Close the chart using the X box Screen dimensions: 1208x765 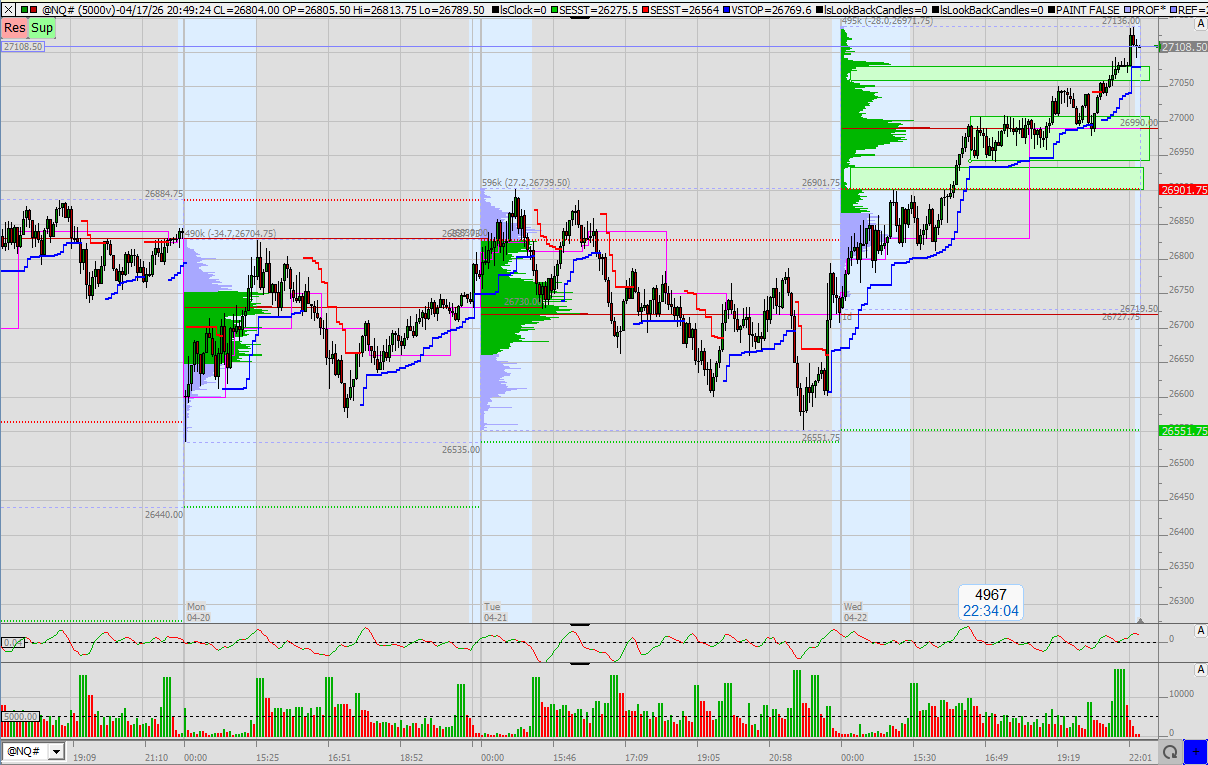(9, 9)
